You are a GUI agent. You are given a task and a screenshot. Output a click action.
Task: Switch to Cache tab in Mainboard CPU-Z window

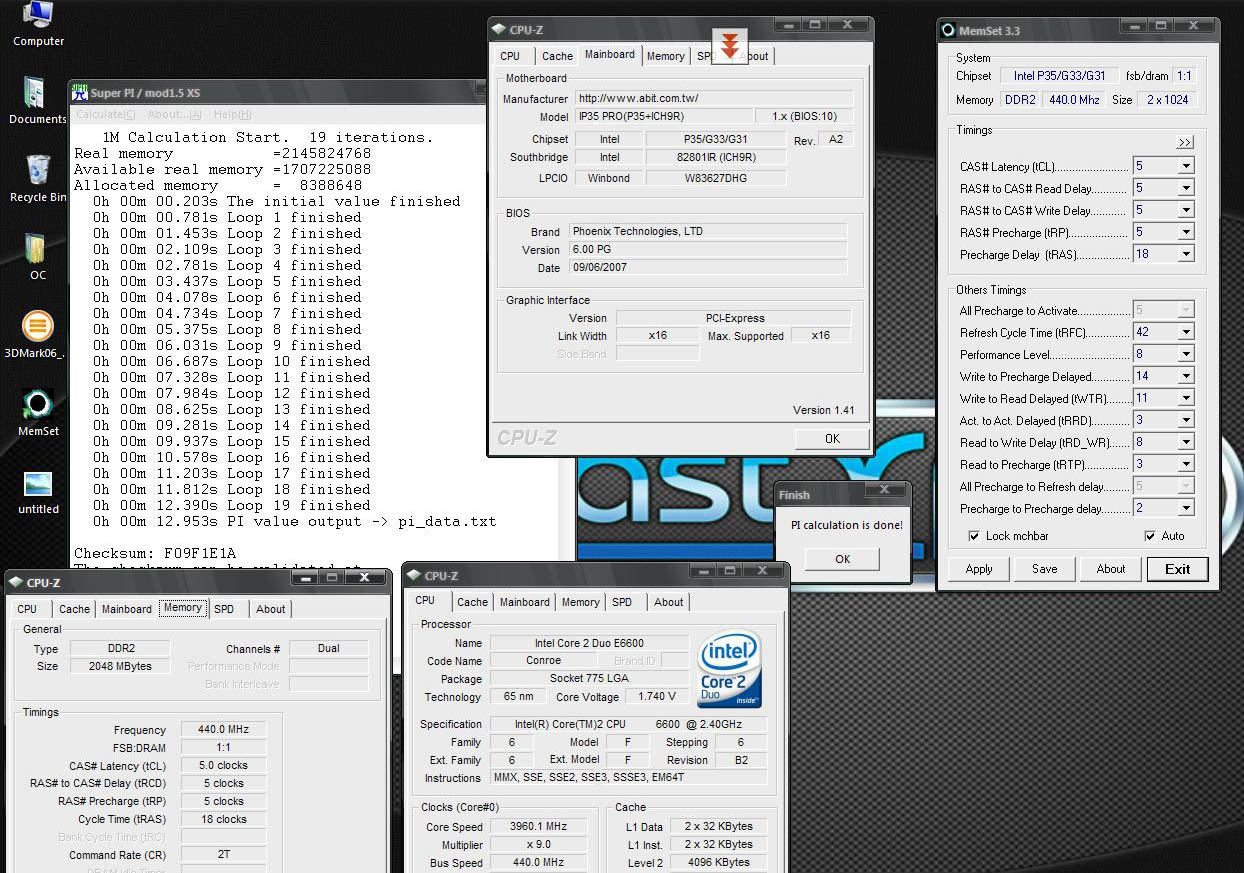point(557,56)
